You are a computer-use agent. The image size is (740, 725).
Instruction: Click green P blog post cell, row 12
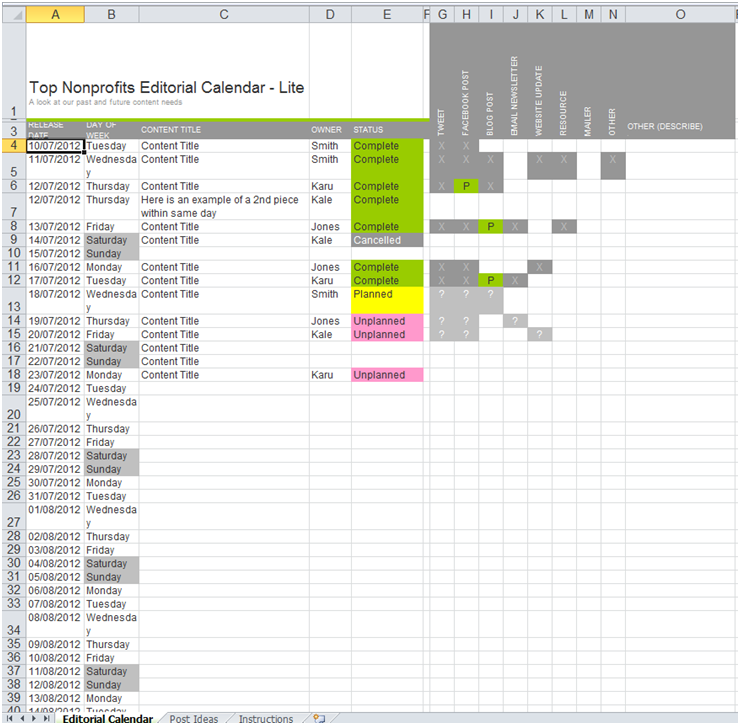point(491,280)
